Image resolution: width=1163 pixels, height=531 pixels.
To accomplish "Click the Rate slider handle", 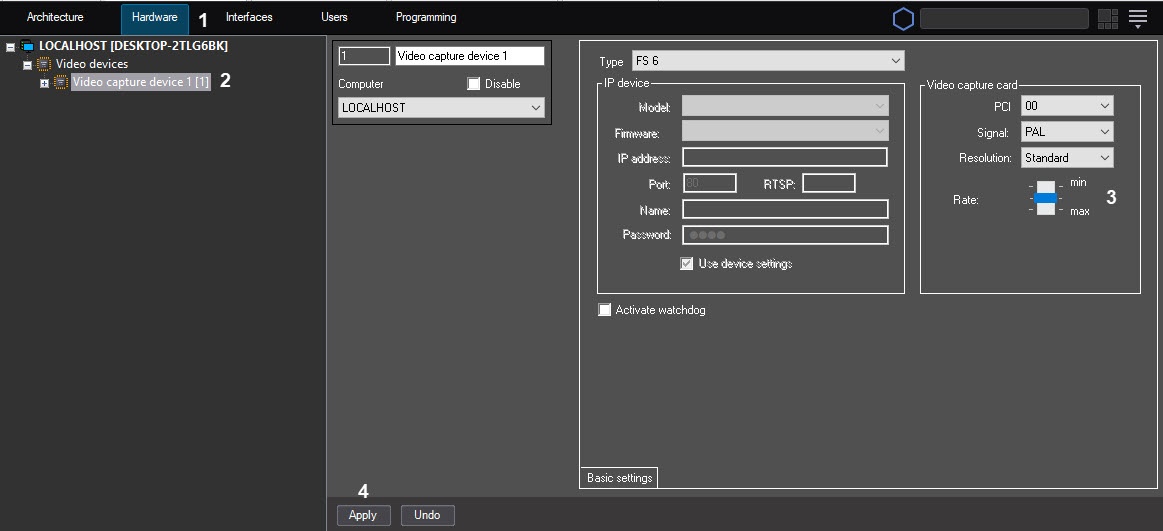I will pyautogui.click(x=1045, y=198).
